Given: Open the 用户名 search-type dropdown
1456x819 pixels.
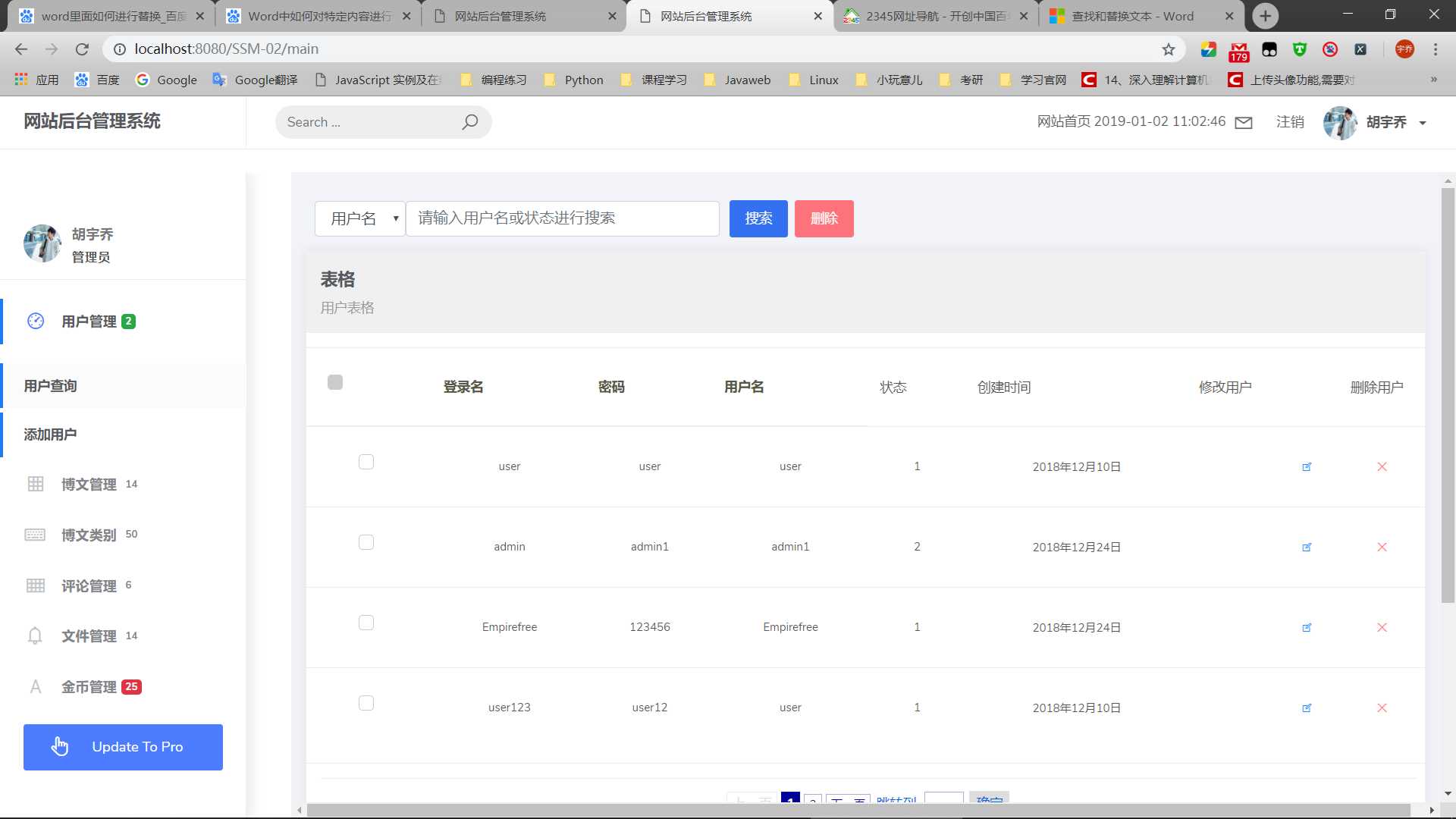Looking at the screenshot, I should (360, 218).
